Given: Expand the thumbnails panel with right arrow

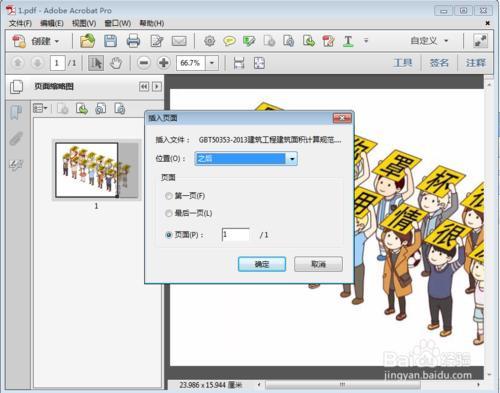Looking at the screenshot, I should [x=157, y=87].
